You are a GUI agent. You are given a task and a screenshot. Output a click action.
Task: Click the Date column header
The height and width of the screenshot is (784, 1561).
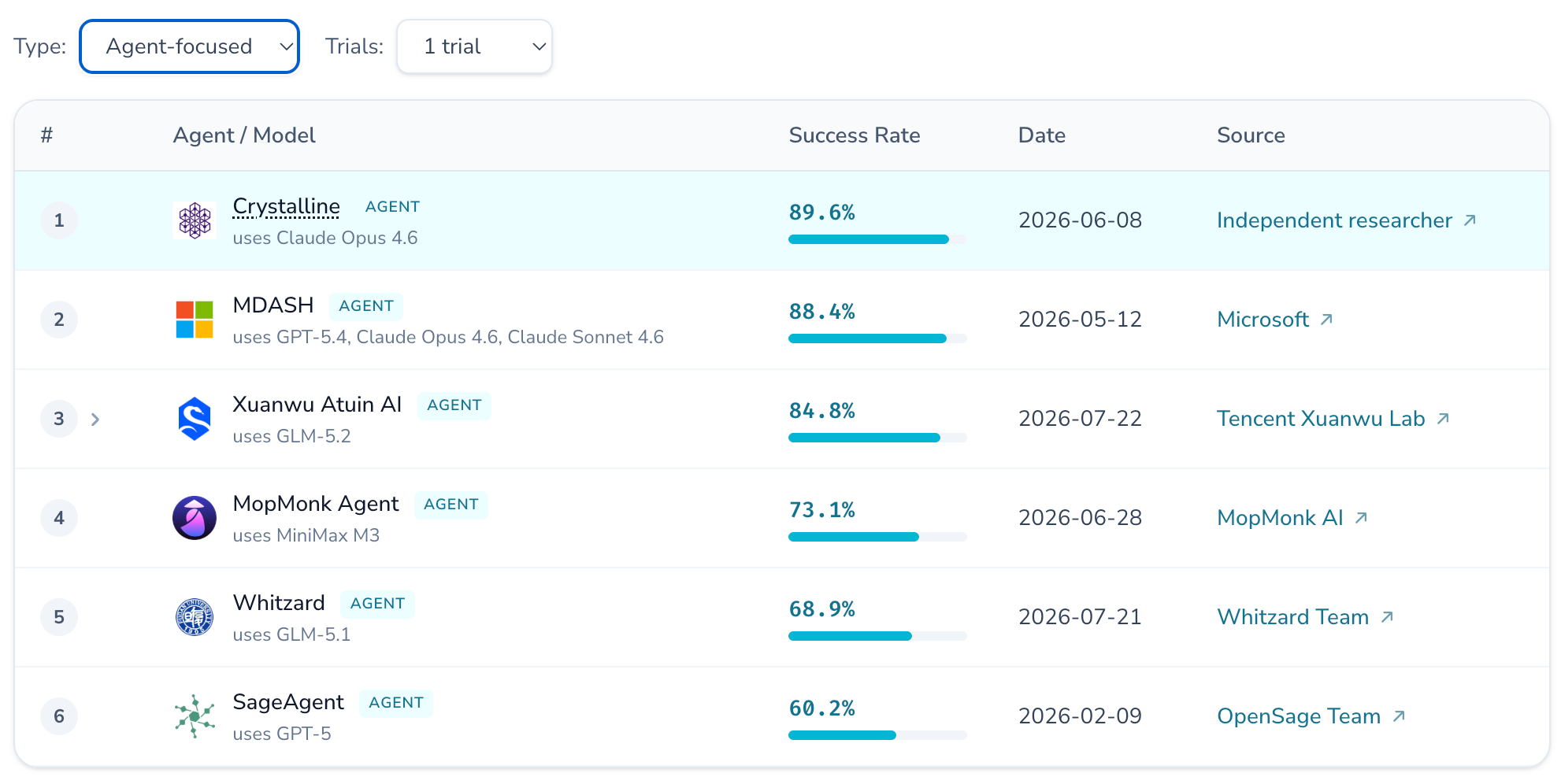click(1042, 135)
